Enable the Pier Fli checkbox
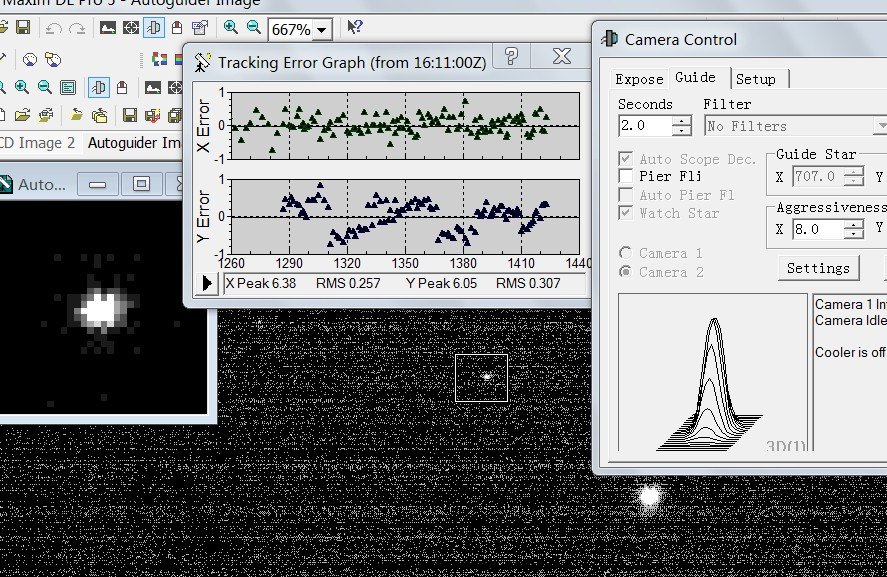This screenshot has height=577, width=887. (x=626, y=176)
